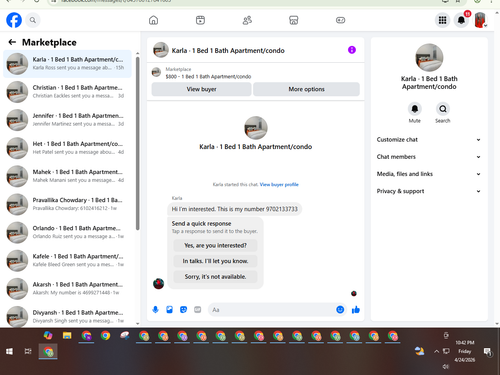Send 'Sorry, it's not available.' response
Image resolution: width=500 pixels, height=375 pixels.
(x=215, y=277)
